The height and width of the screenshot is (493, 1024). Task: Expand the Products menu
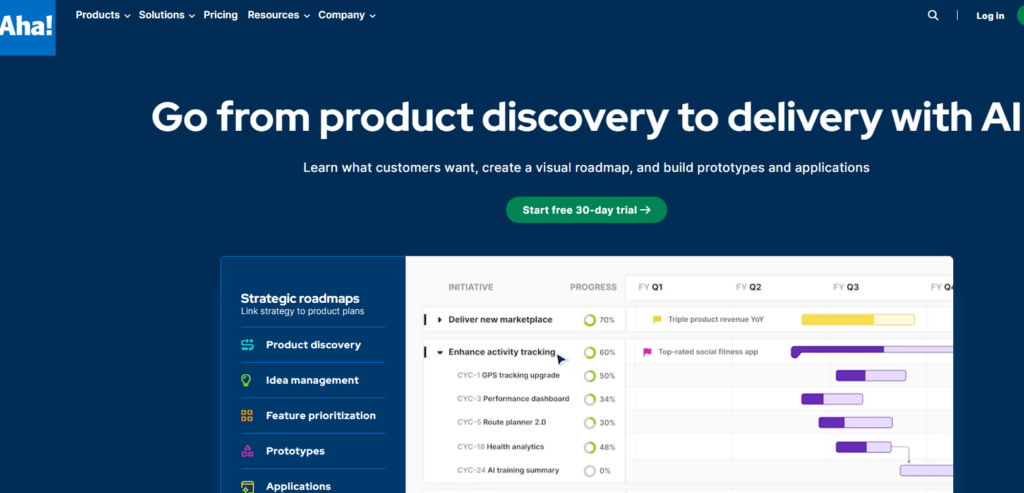coord(103,15)
